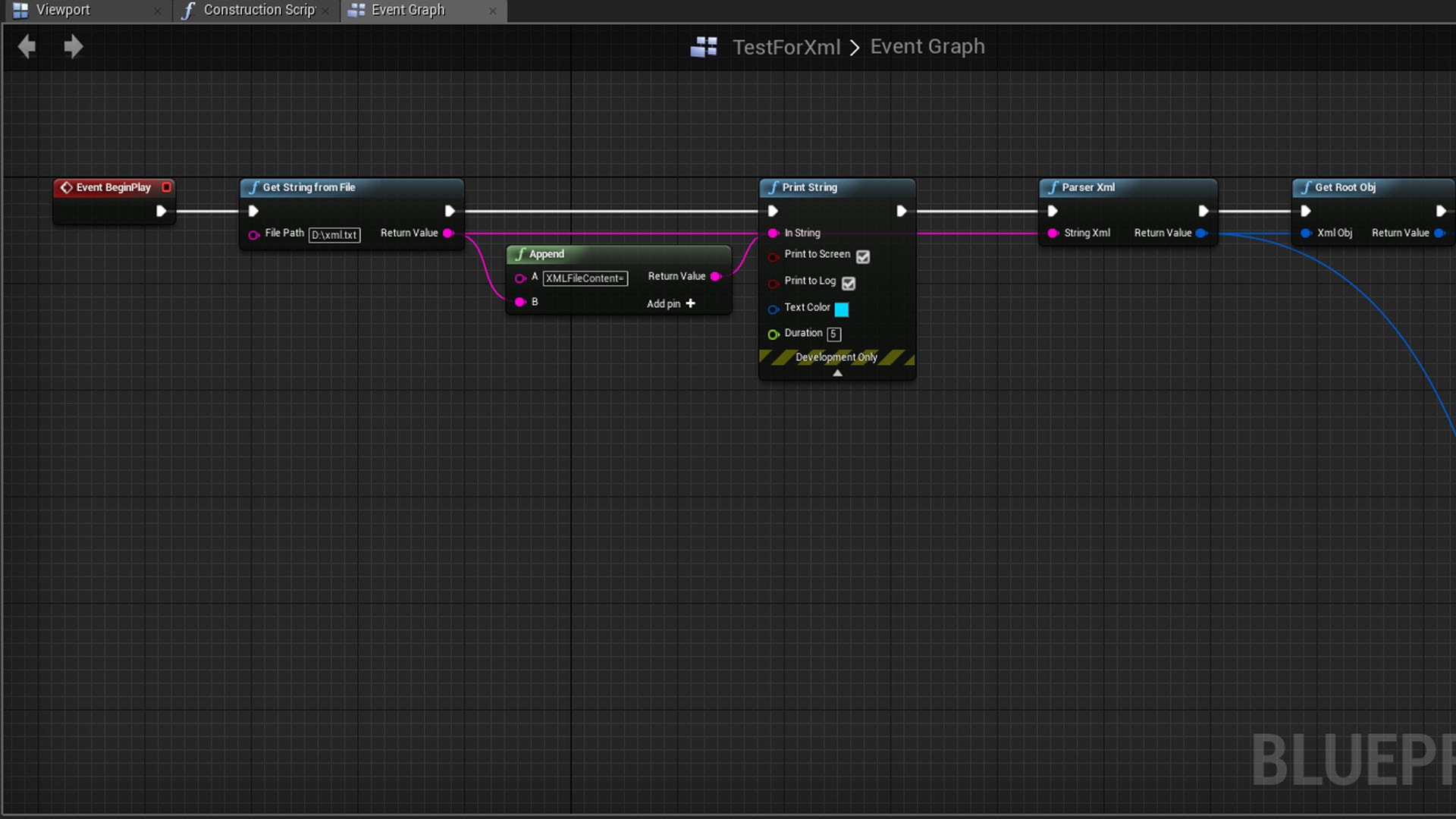Toggle the Print to Log checkbox
The width and height of the screenshot is (1456, 819).
[x=849, y=283]
